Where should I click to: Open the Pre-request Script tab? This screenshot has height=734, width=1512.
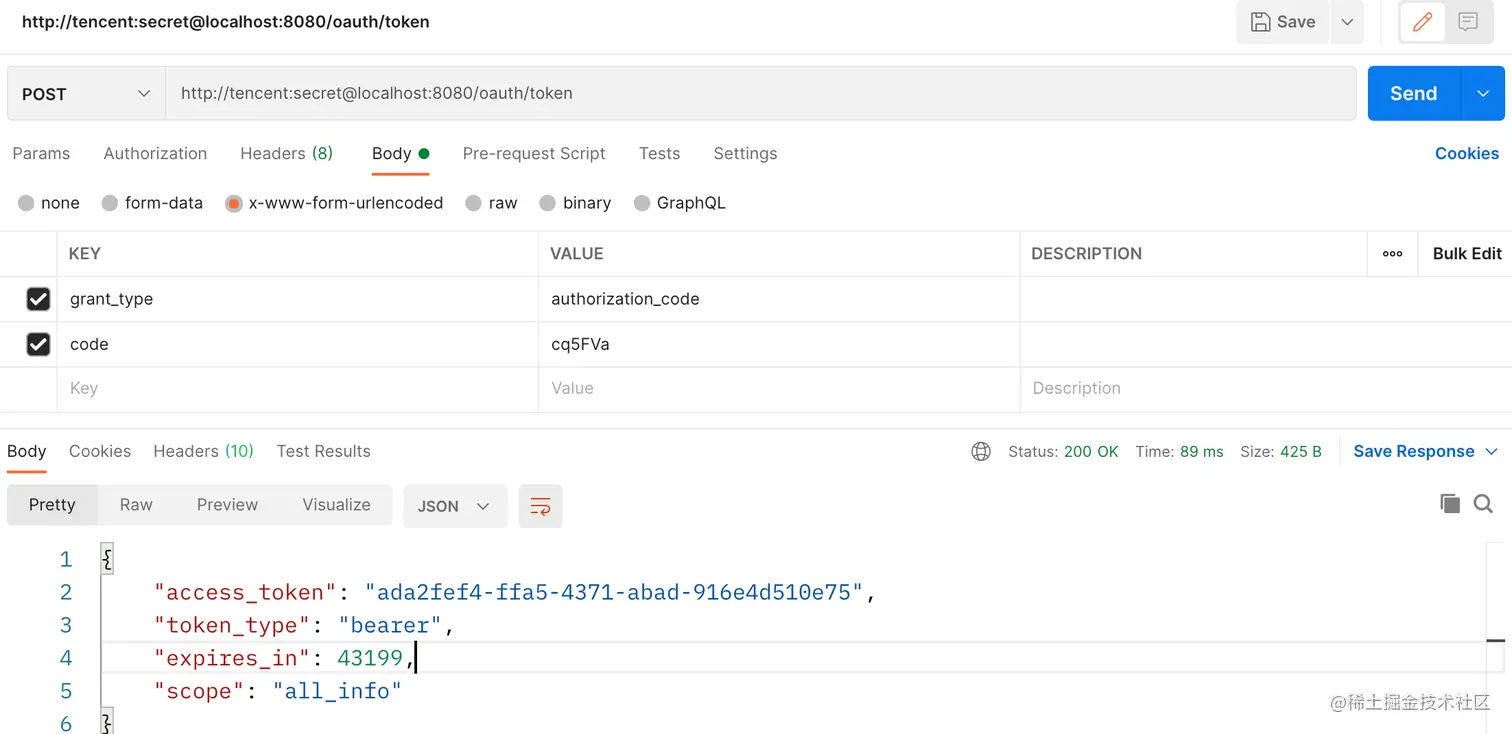pos(534,153)
